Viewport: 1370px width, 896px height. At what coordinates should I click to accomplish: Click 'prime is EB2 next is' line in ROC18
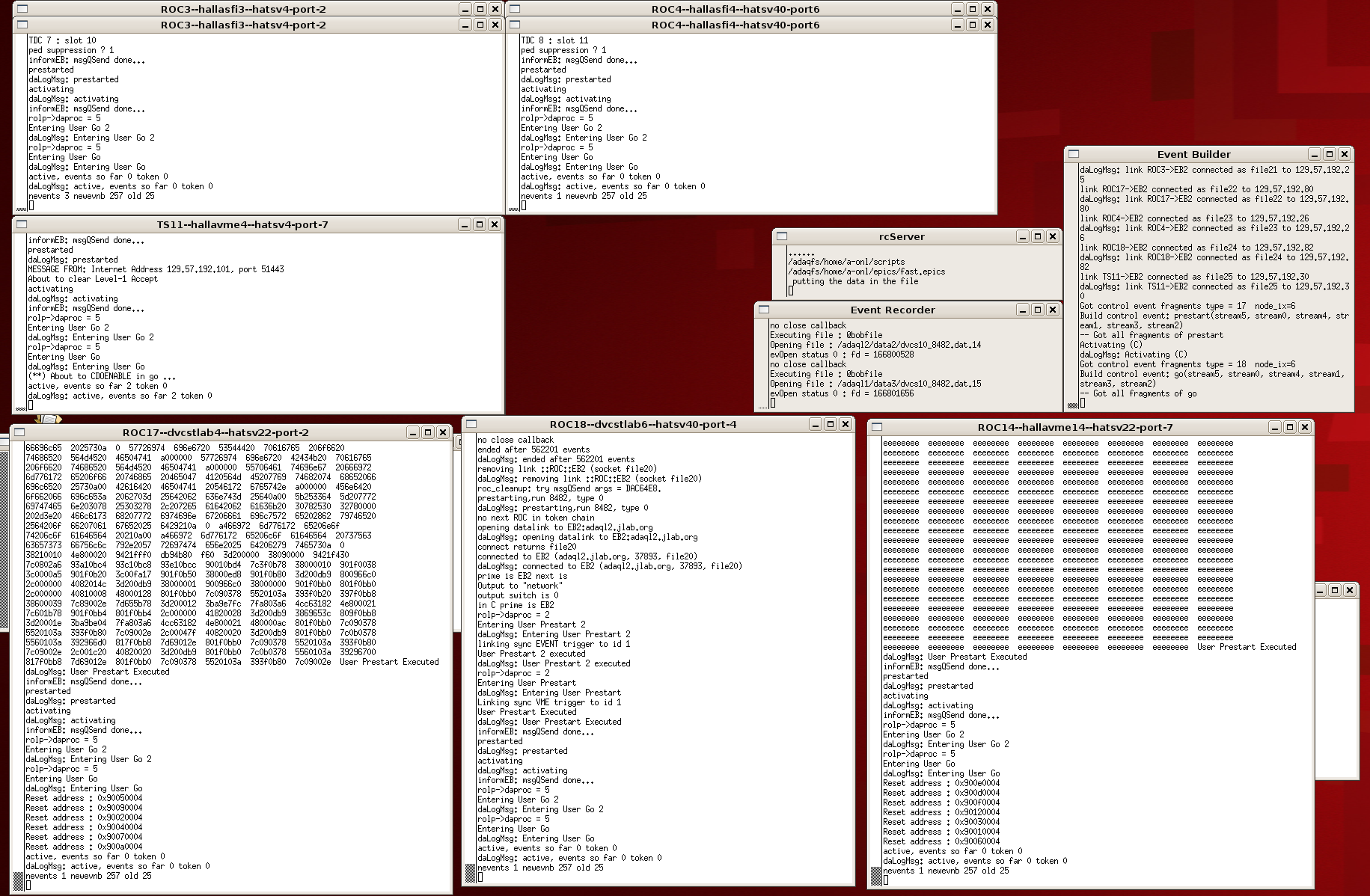point(522,576)
